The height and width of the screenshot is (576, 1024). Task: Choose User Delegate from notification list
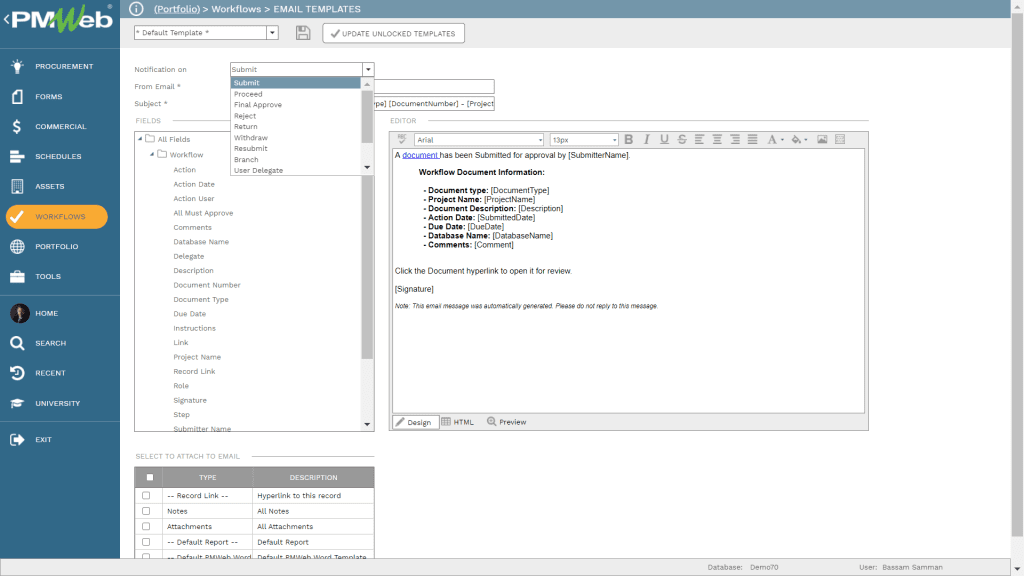259,170
